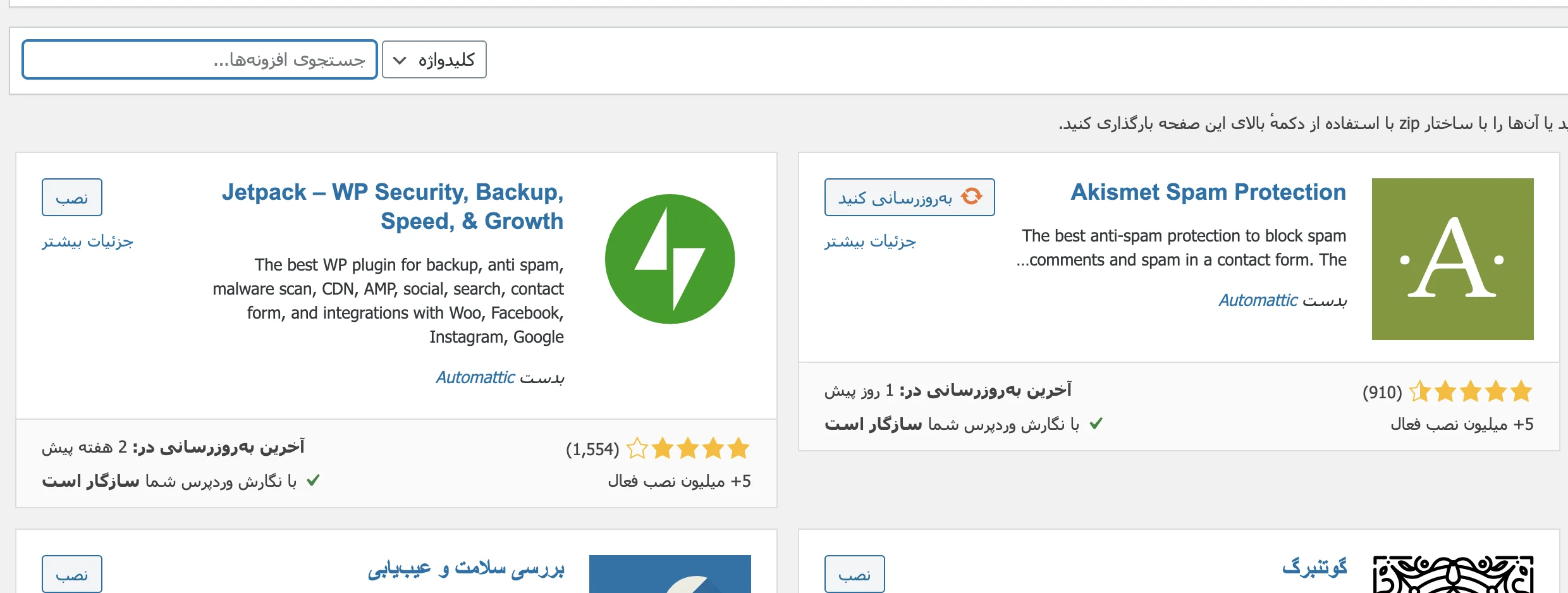Open the گوتنبرگ plugin title link
1568x593 pixels.
pyautogui.click(x=1314, y=567)
